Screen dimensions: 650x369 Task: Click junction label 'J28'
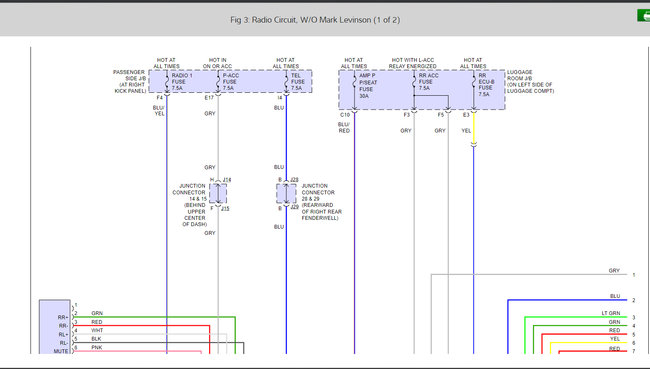[x=294, y=180]
